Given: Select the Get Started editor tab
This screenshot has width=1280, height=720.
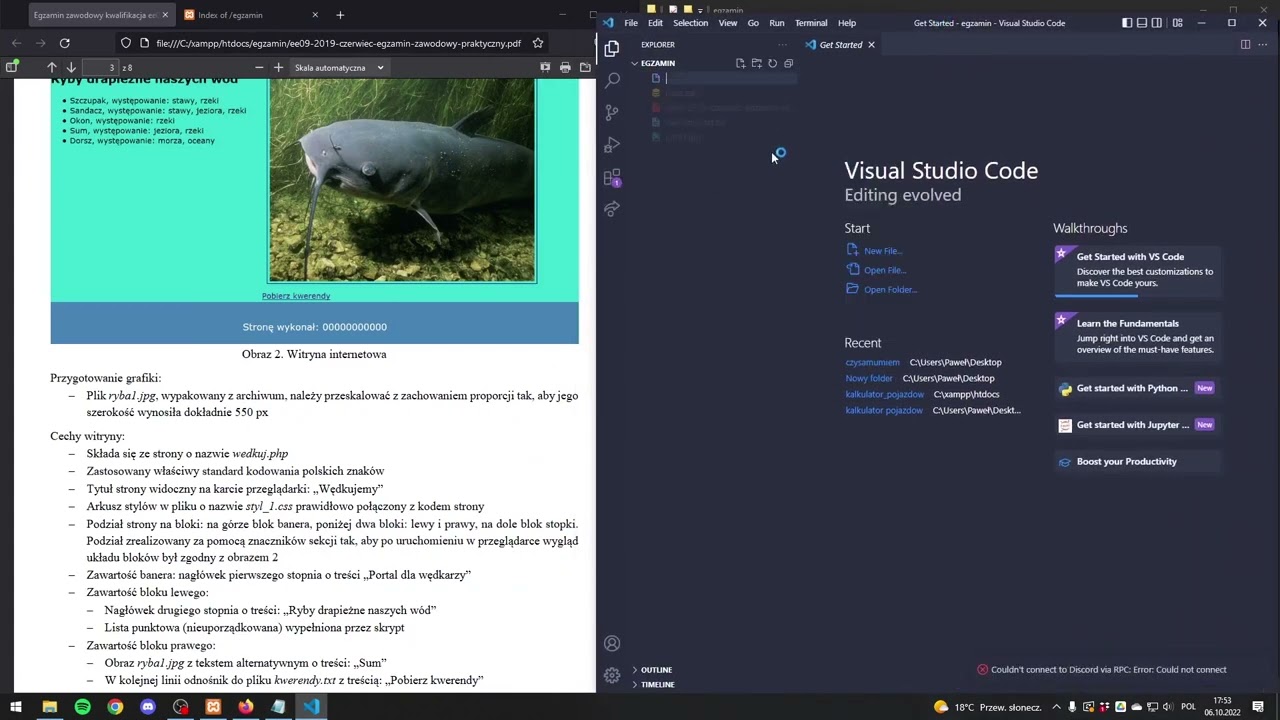Looking at the screenshot, I should pyautogui.click(x=841, y=44).
